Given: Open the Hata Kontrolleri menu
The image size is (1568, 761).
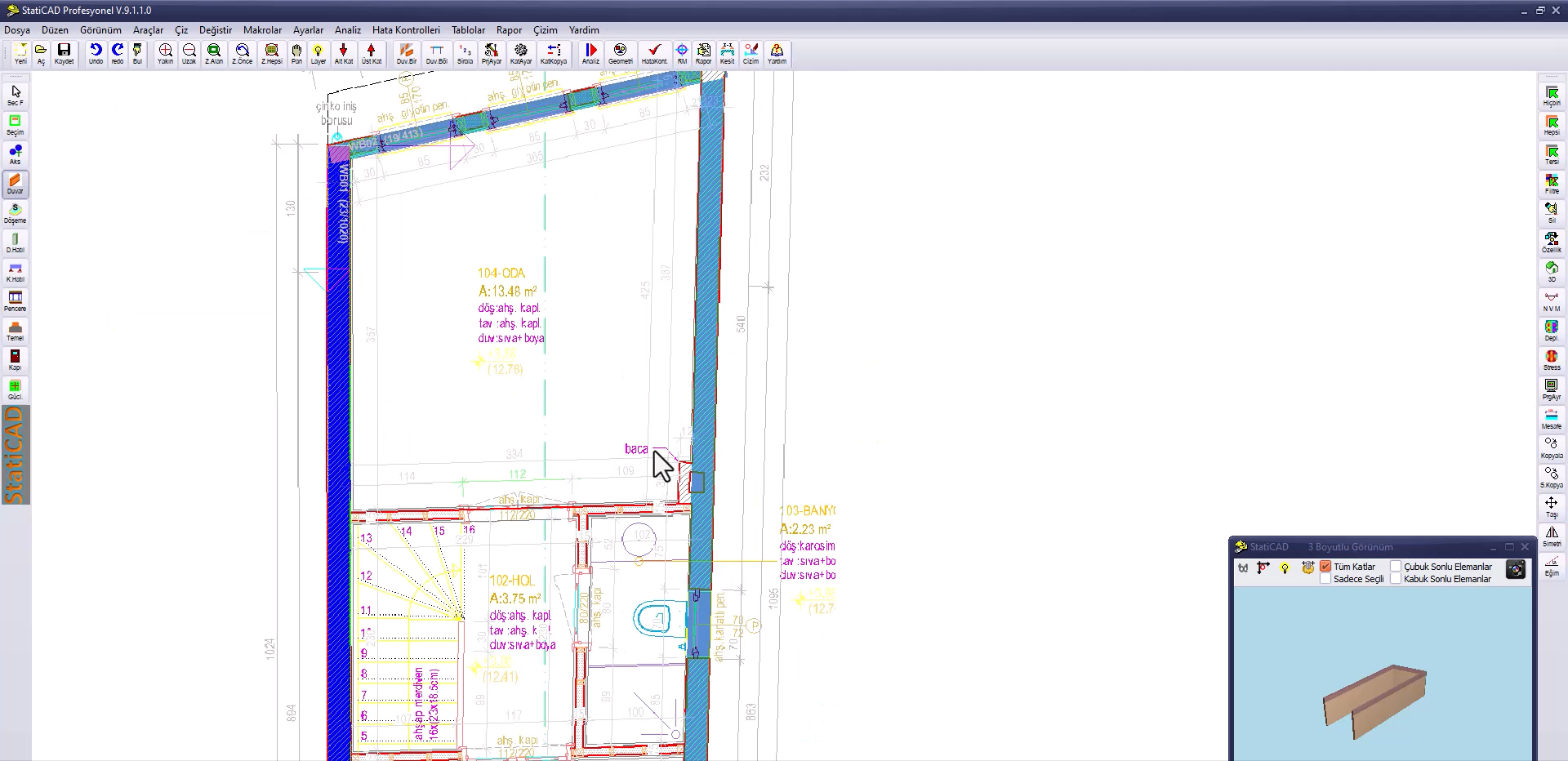Looking at the screenshot, I should [x=406, y=30].
